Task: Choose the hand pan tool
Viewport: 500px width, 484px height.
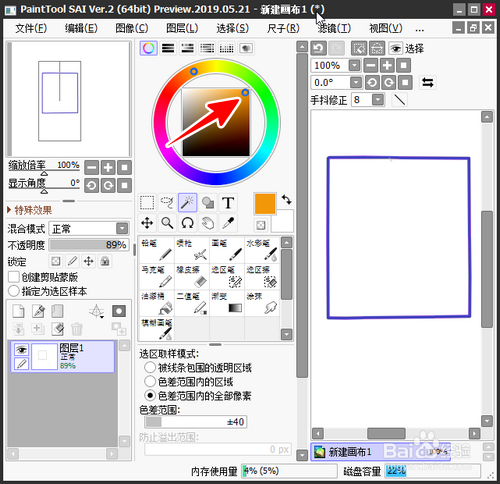Action: [x=208, y=223]
